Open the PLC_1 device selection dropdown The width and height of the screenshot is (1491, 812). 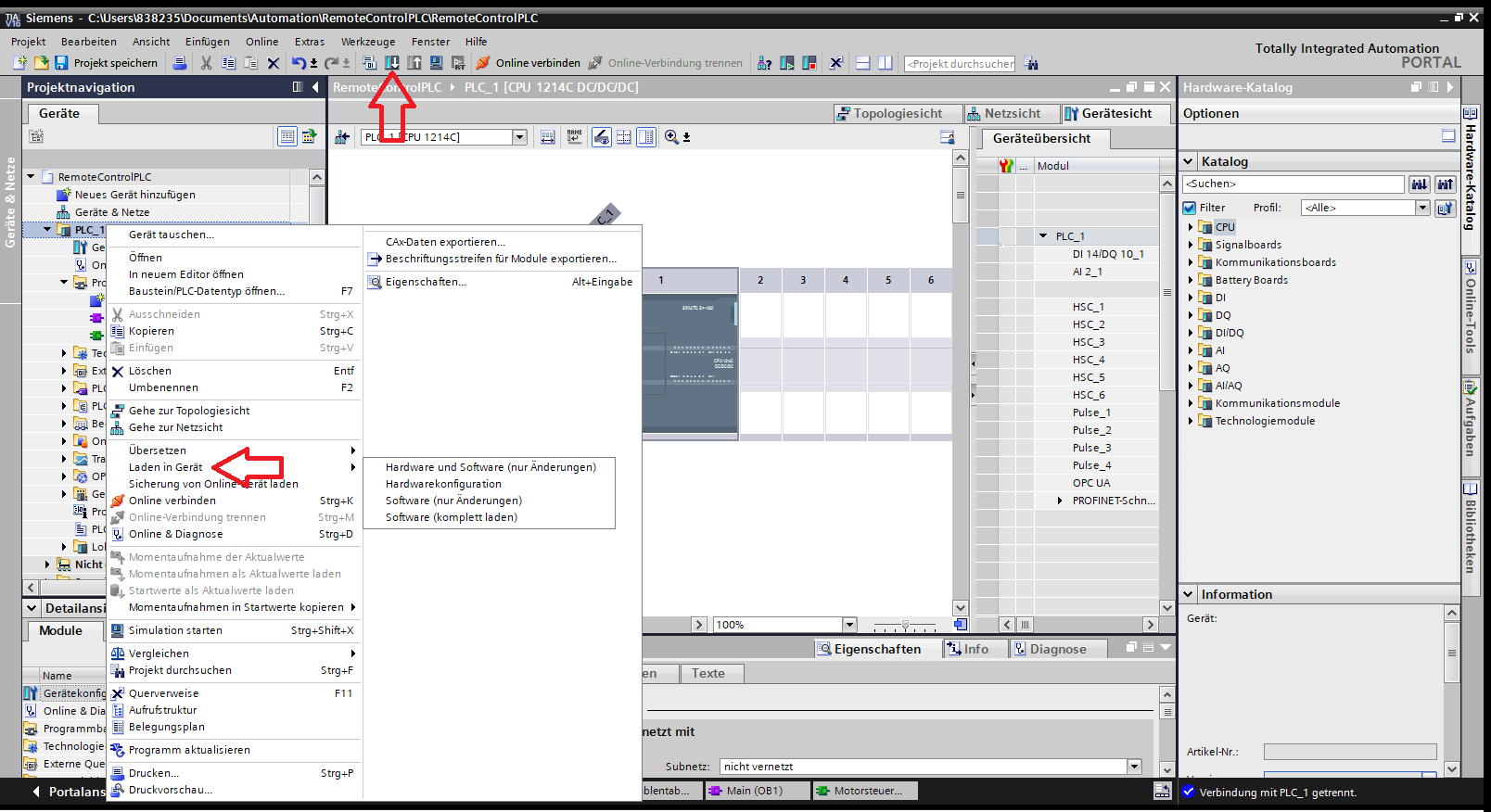point(519,137)
